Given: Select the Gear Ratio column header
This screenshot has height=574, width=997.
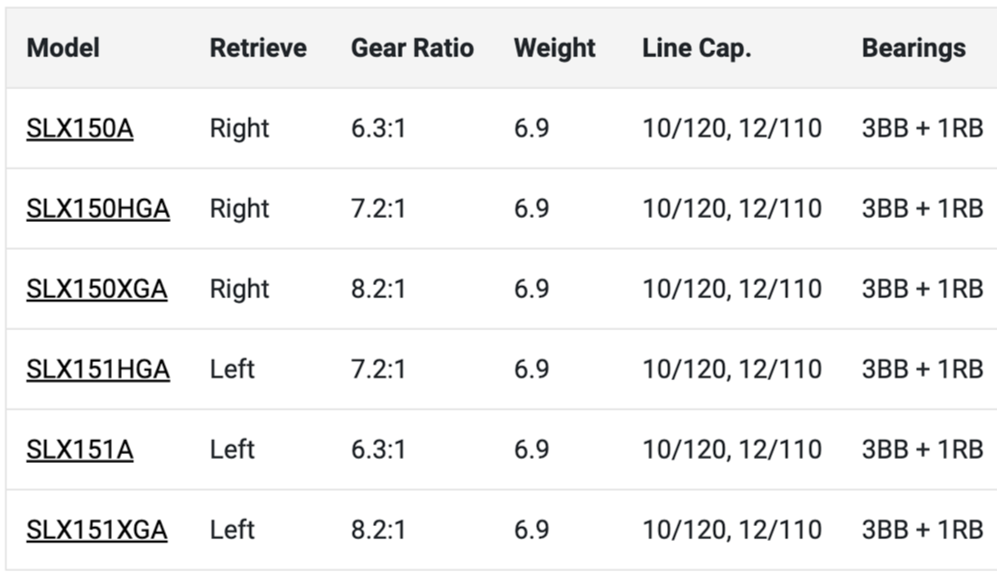Looking at the screenshot, I should tap(412, 48).
